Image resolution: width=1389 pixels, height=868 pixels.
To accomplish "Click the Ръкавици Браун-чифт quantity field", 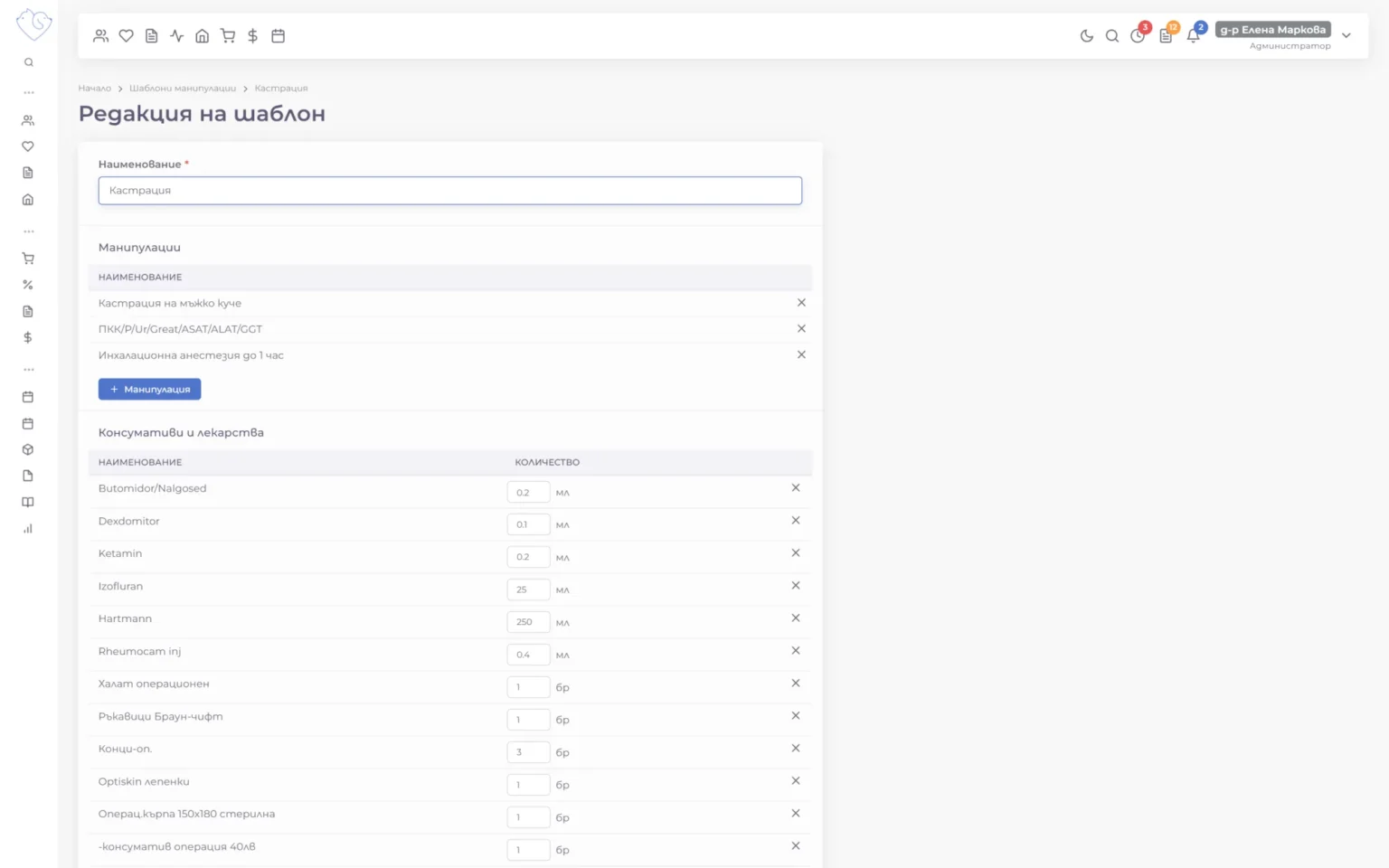I will (x=528, y=720).
